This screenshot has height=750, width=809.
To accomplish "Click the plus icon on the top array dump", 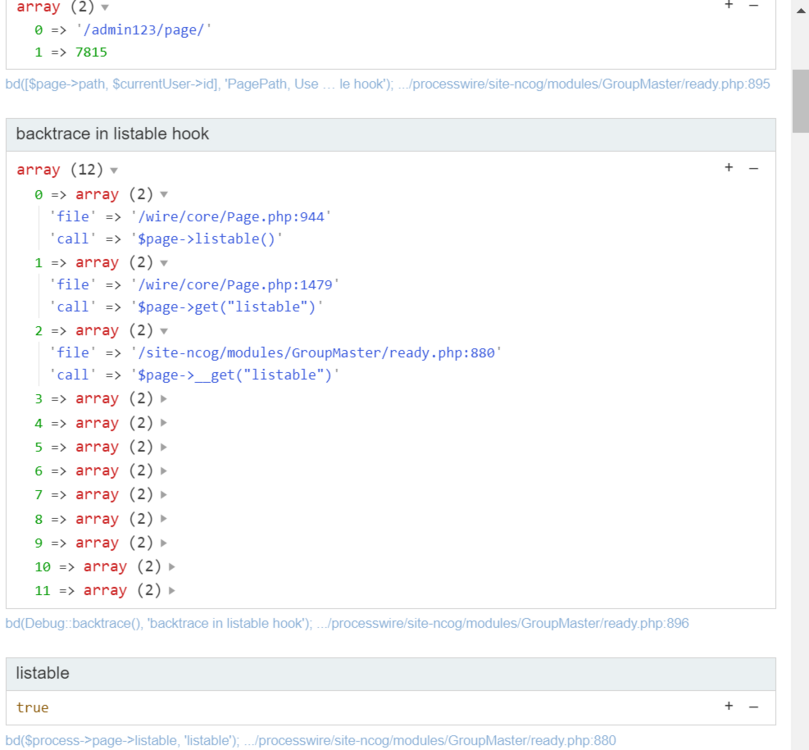I will click(x=728, y=6).
